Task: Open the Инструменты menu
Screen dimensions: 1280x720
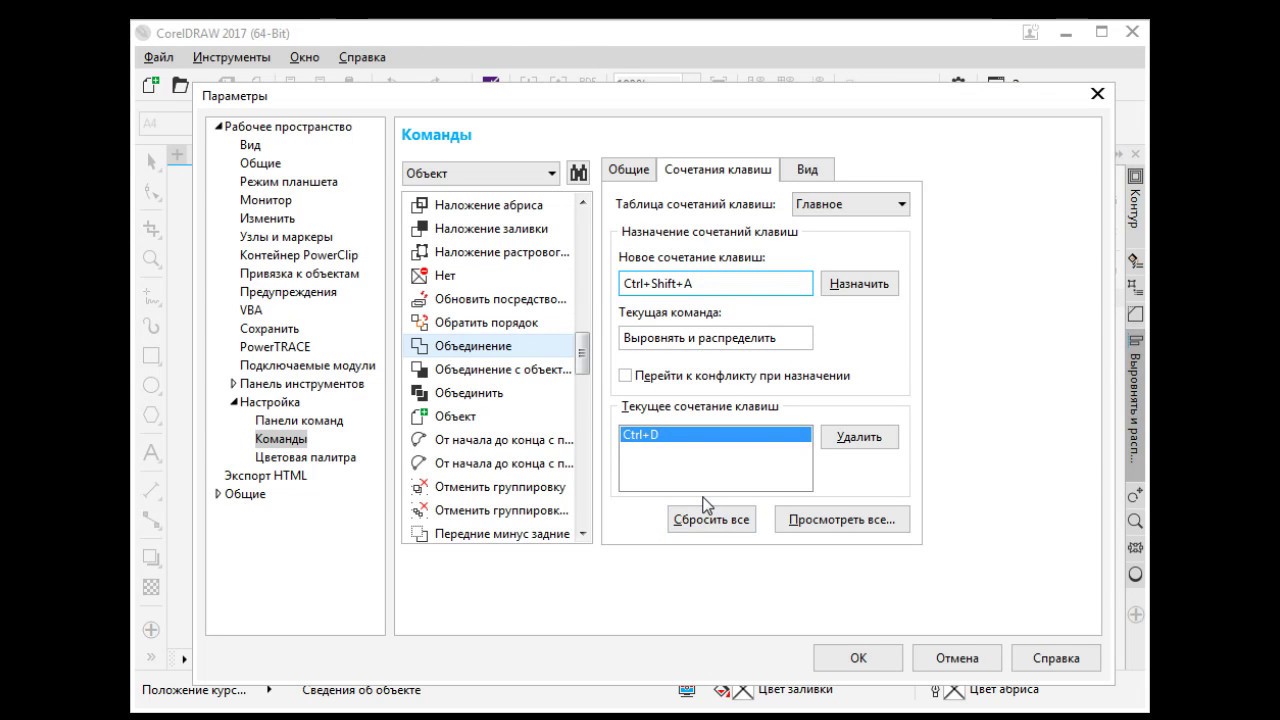Action: [232, 57]
